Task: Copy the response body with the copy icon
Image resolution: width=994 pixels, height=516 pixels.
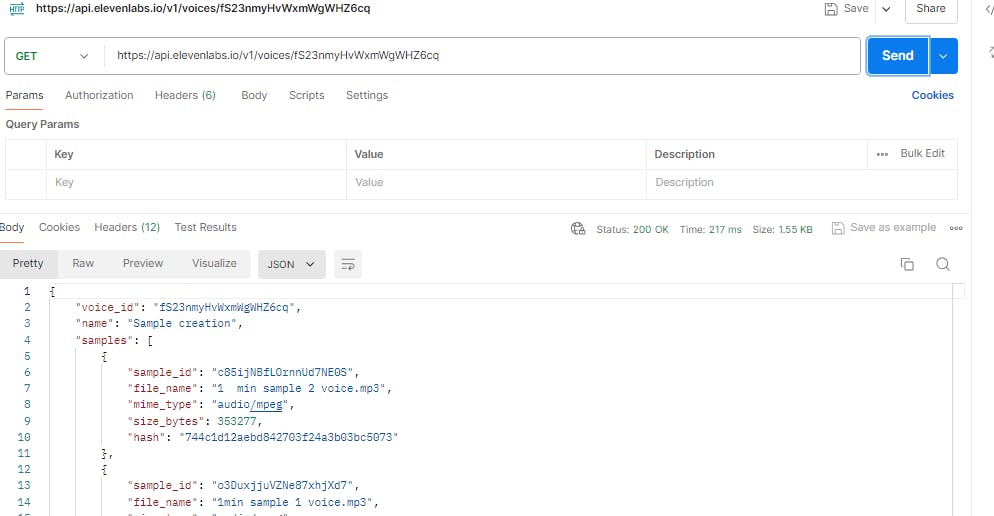Action: point(907,264)
